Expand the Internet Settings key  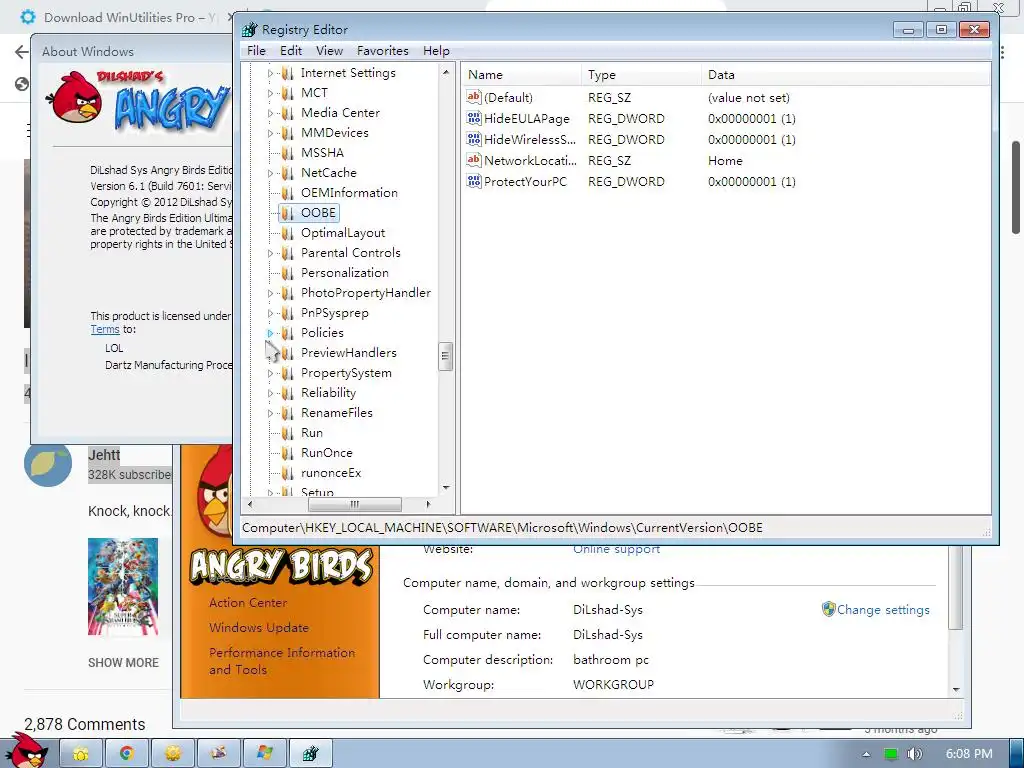(x=270, y=73)
